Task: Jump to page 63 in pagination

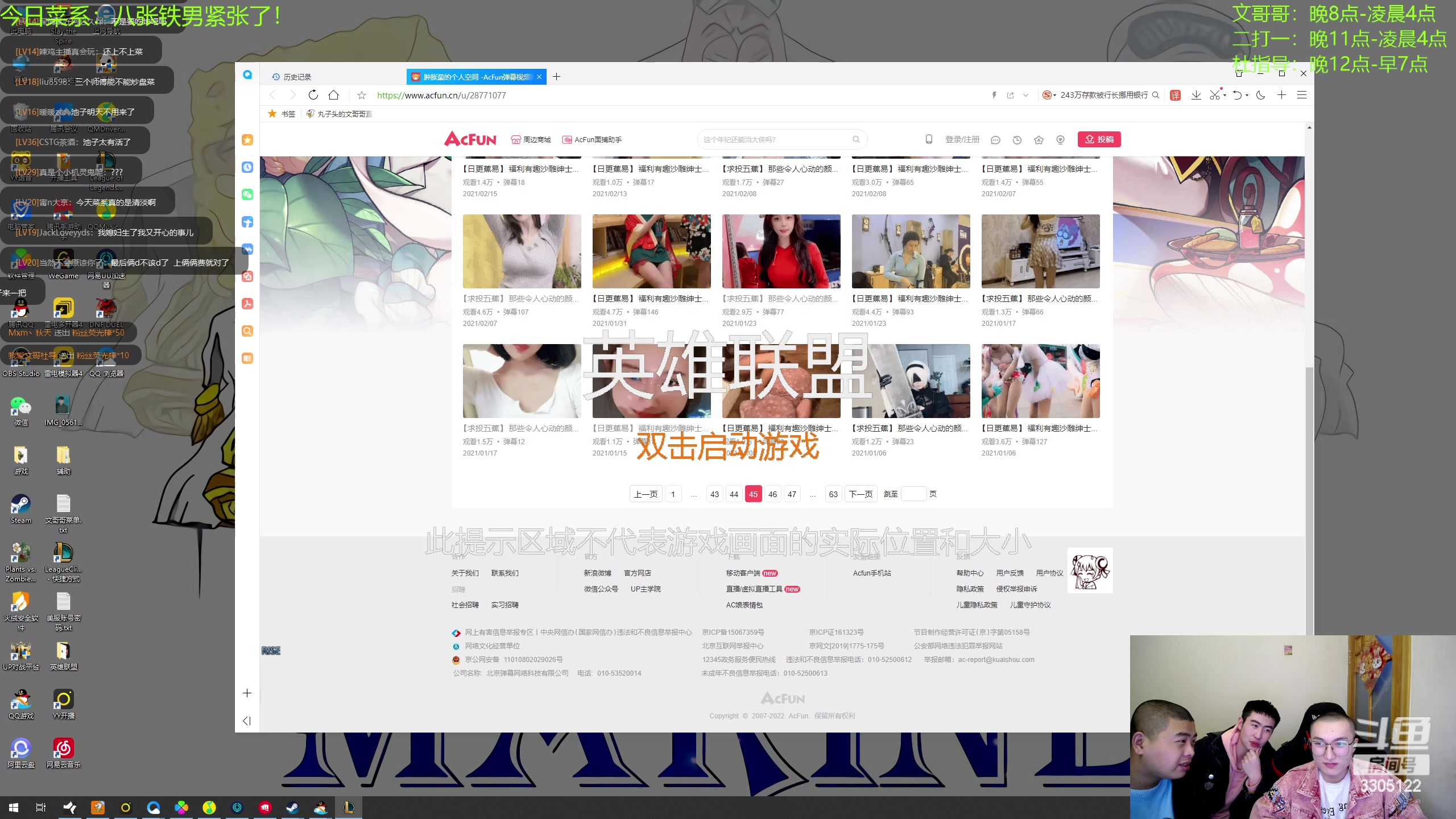Action: click(833, 494)
